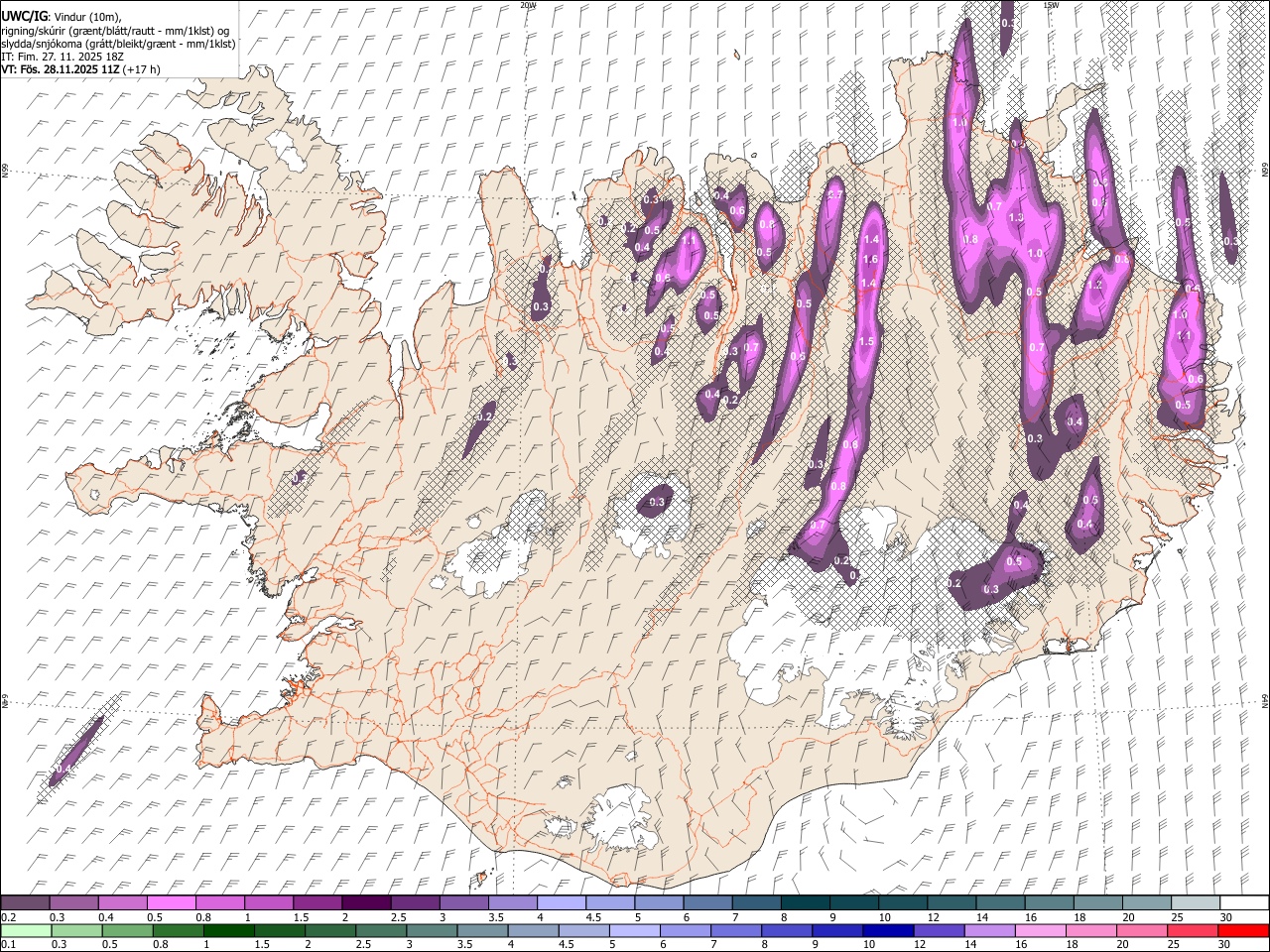Click the darkest green 1 swatch, lower legend
Viewport: 1270px width, 952px height.
tap(228, 930)
